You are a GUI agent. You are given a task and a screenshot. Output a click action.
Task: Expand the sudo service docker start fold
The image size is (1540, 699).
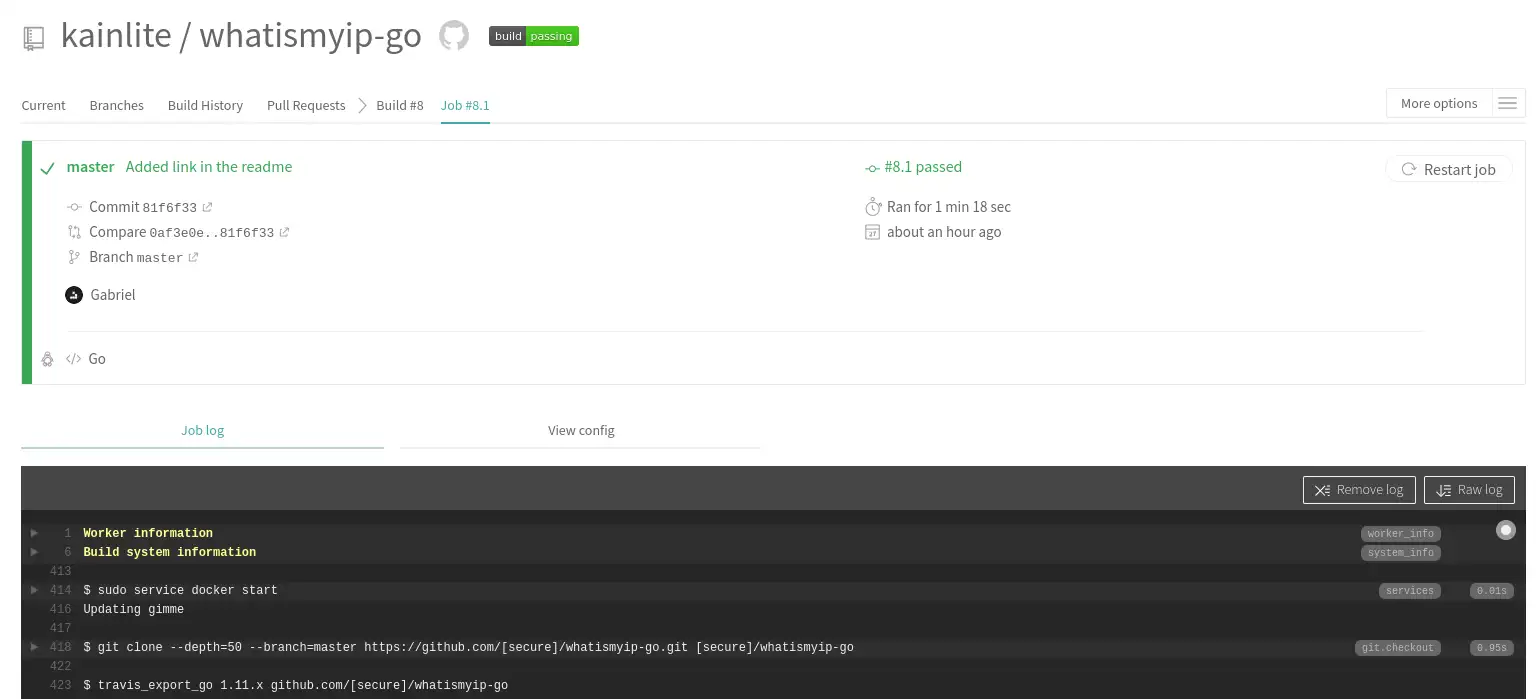(x=35, y=590)
